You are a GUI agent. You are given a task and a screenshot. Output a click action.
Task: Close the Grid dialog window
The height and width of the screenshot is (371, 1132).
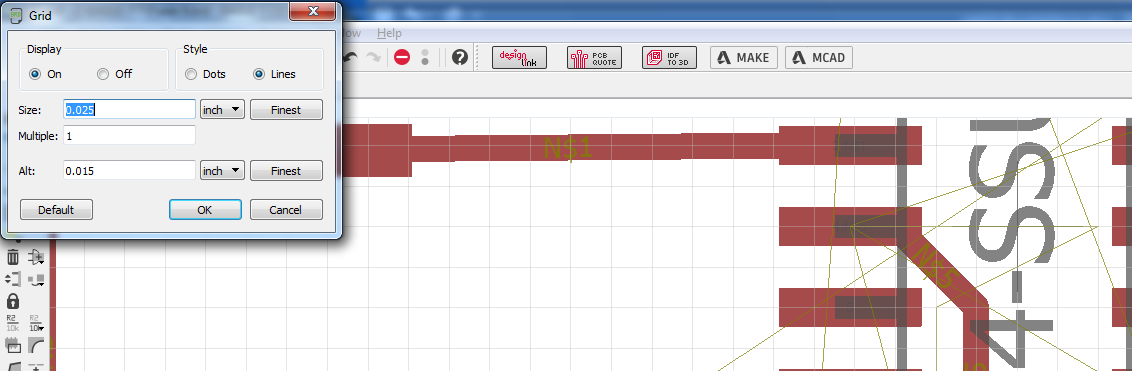313,10
